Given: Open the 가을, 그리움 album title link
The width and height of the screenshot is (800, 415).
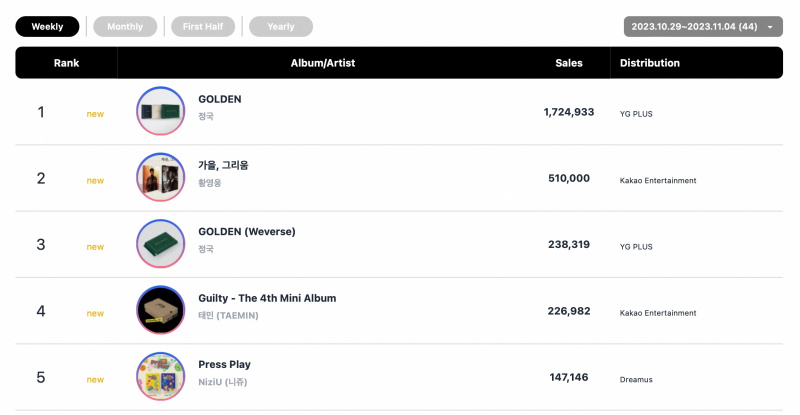Looking at the screenshot, I should click(x=223, y=165).
